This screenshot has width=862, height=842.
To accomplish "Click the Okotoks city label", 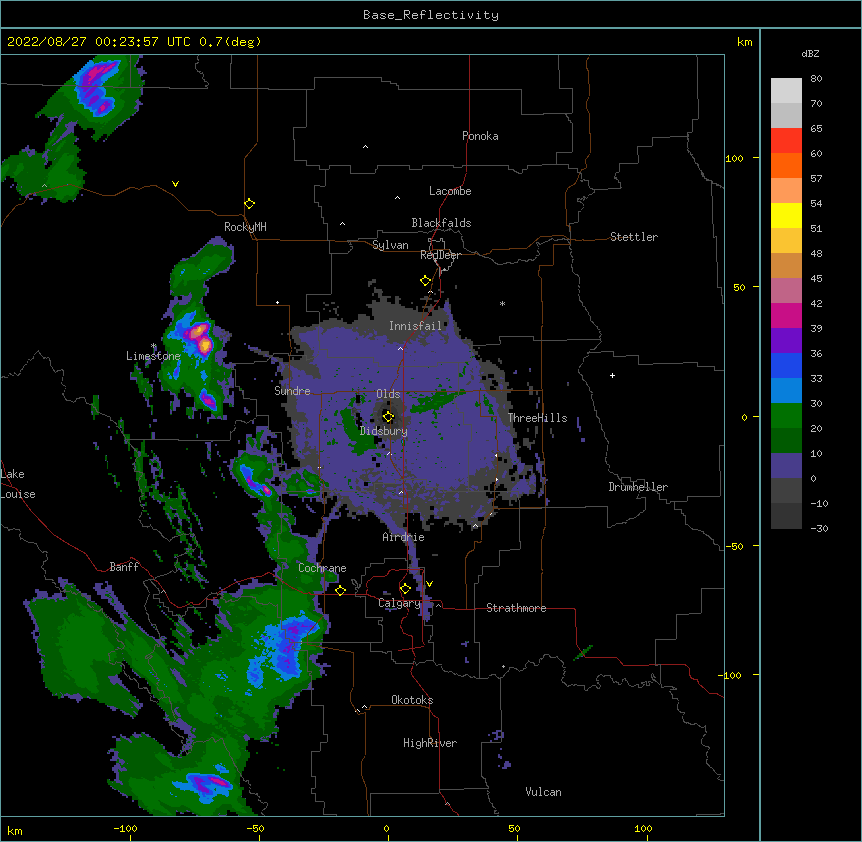I will (x=412, y=700).
